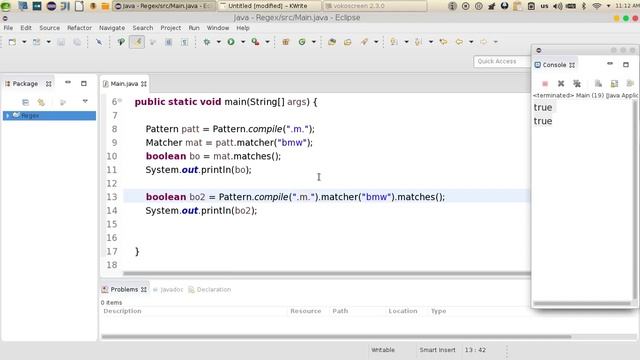Image resolution: width=640 pixels, height=360 pixels.
Task: Close the Main.java editor tab
Action: point(144,84)
